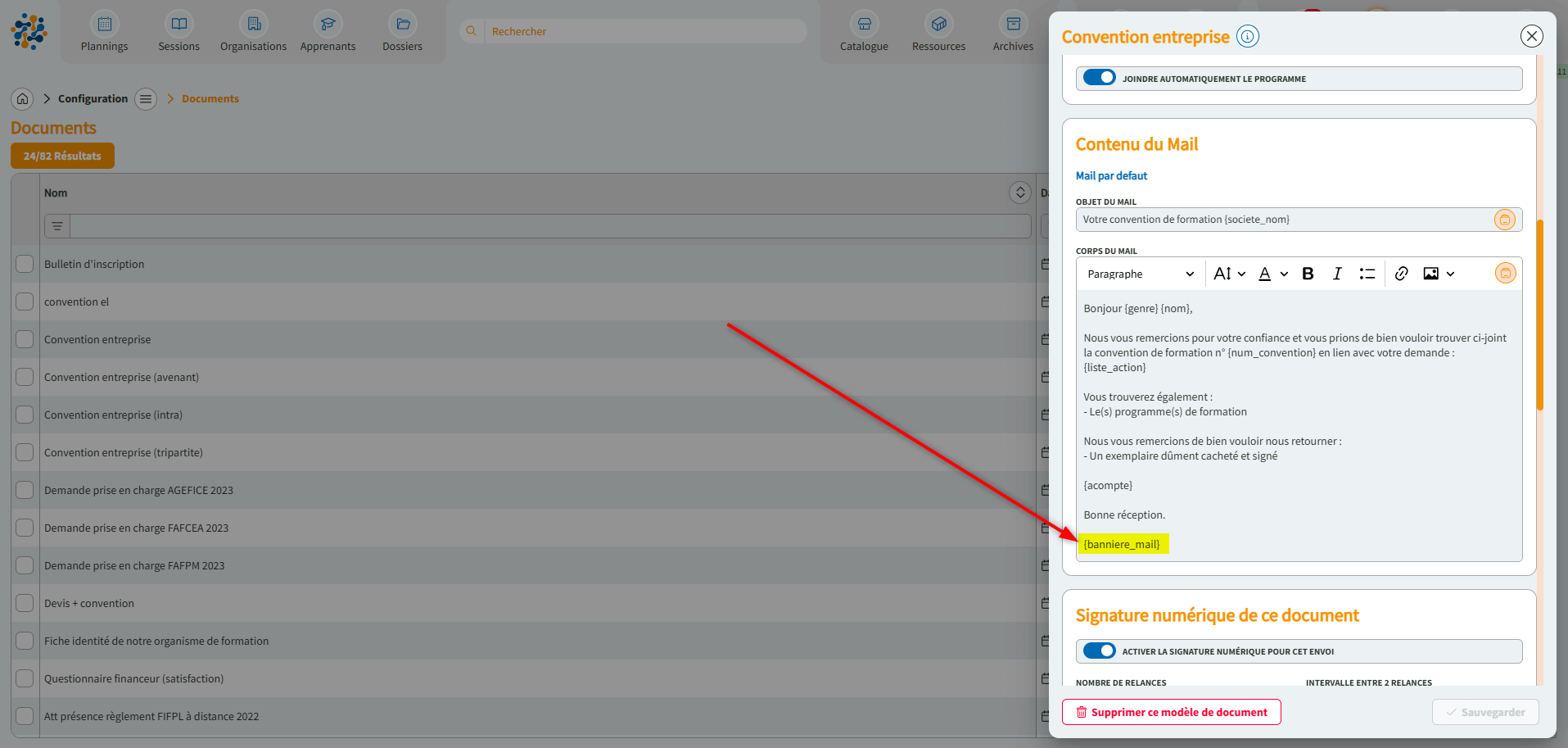The height and width of the screenshot is (748, 1568).
Task: Toggle Activer la signature numérique switch
Action: click(x=1099, y=651)
